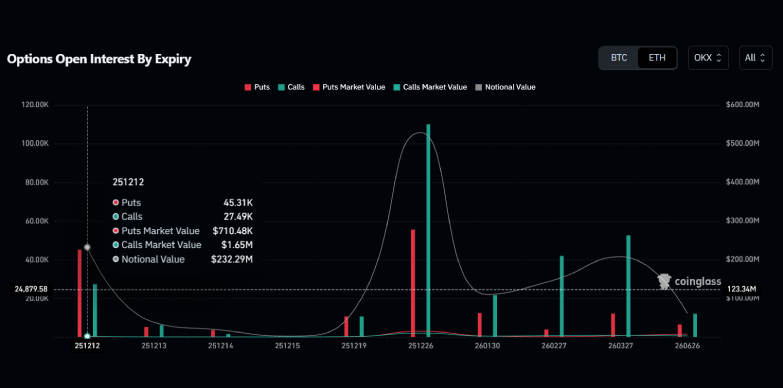Click the 251226 calls teal bar
This screenshot has width=783, height=388.
428,231
